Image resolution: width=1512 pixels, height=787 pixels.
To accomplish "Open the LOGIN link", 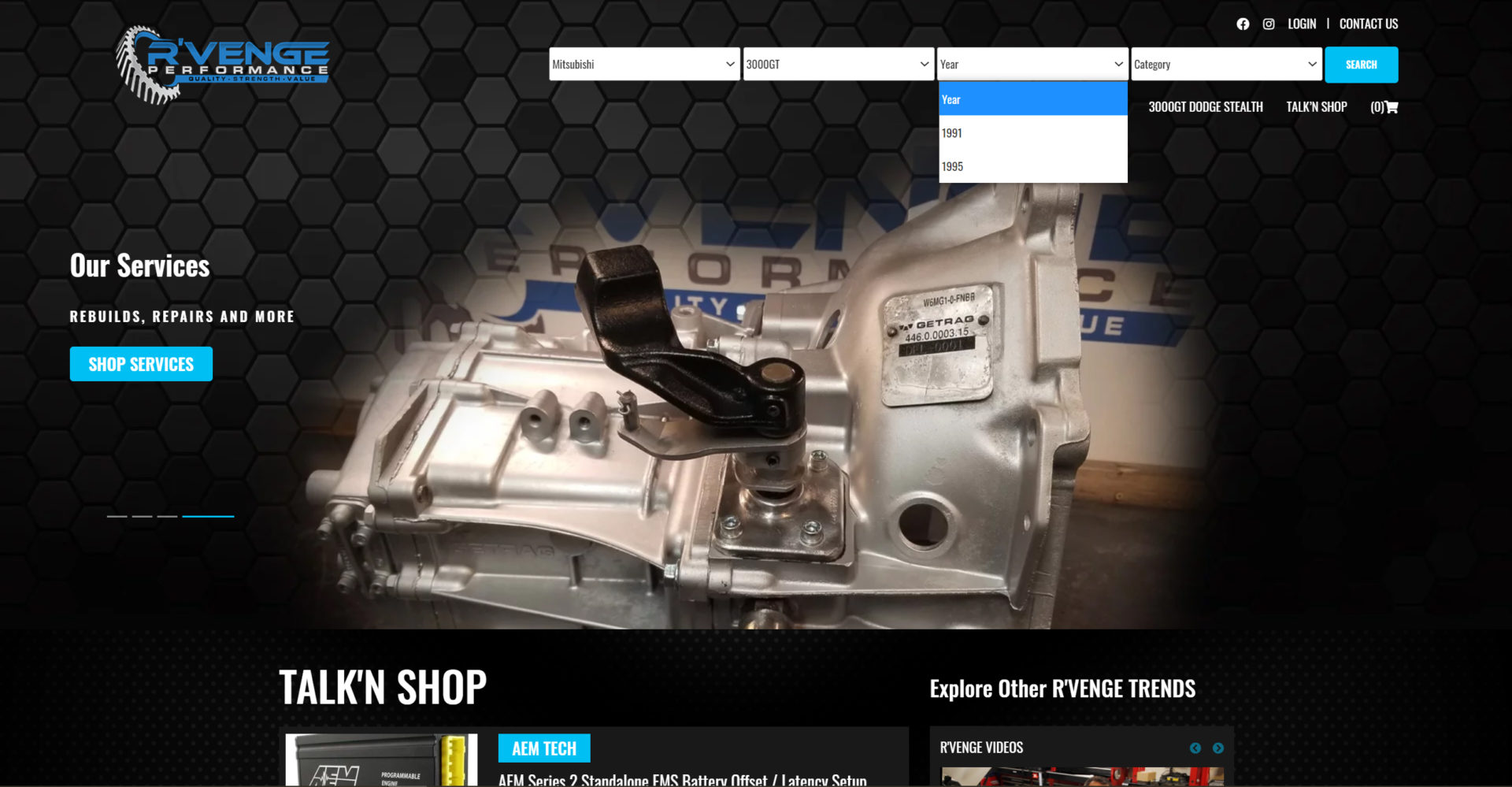I will click(x=1302, y=24).
